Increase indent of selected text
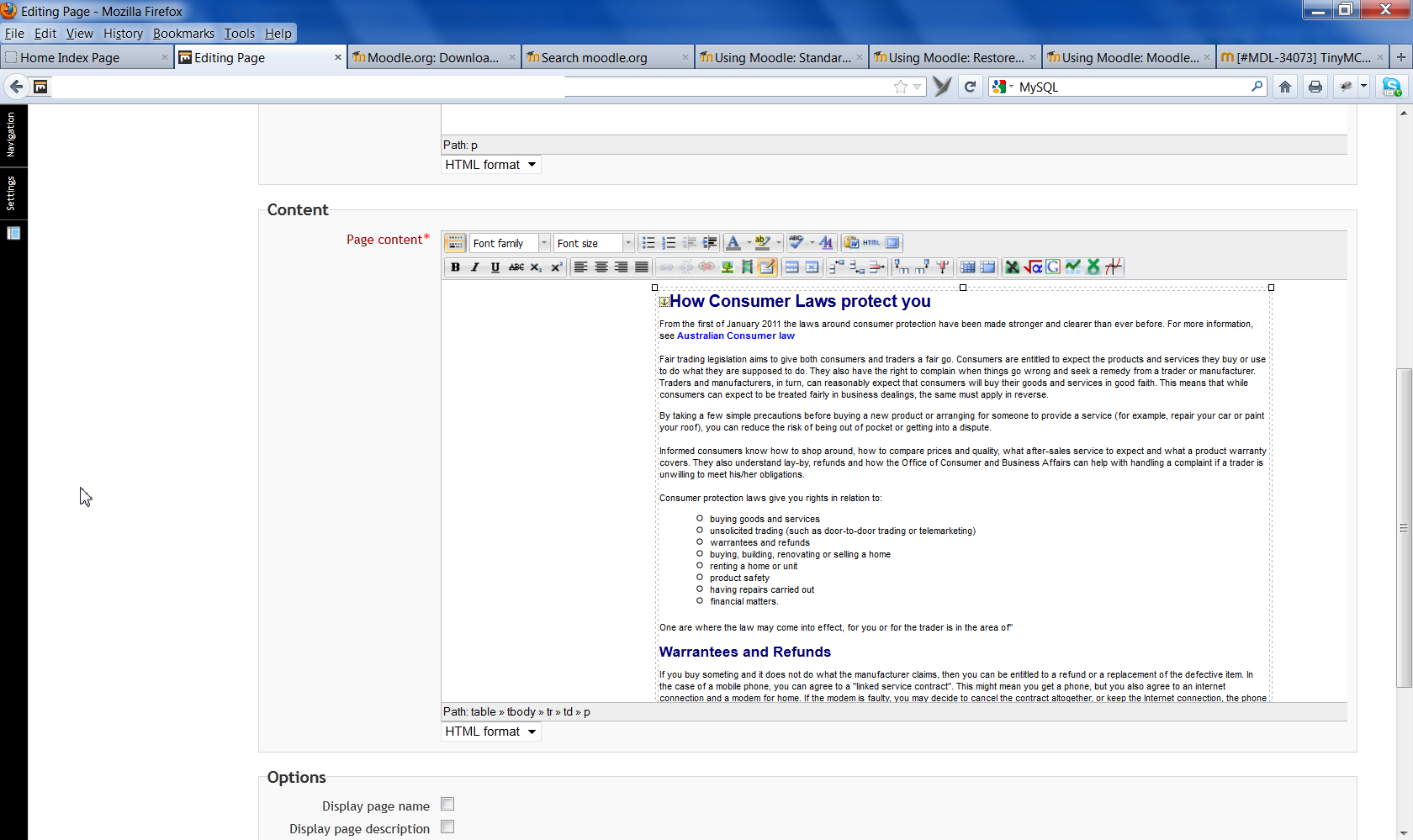 [x=710, y=243]
